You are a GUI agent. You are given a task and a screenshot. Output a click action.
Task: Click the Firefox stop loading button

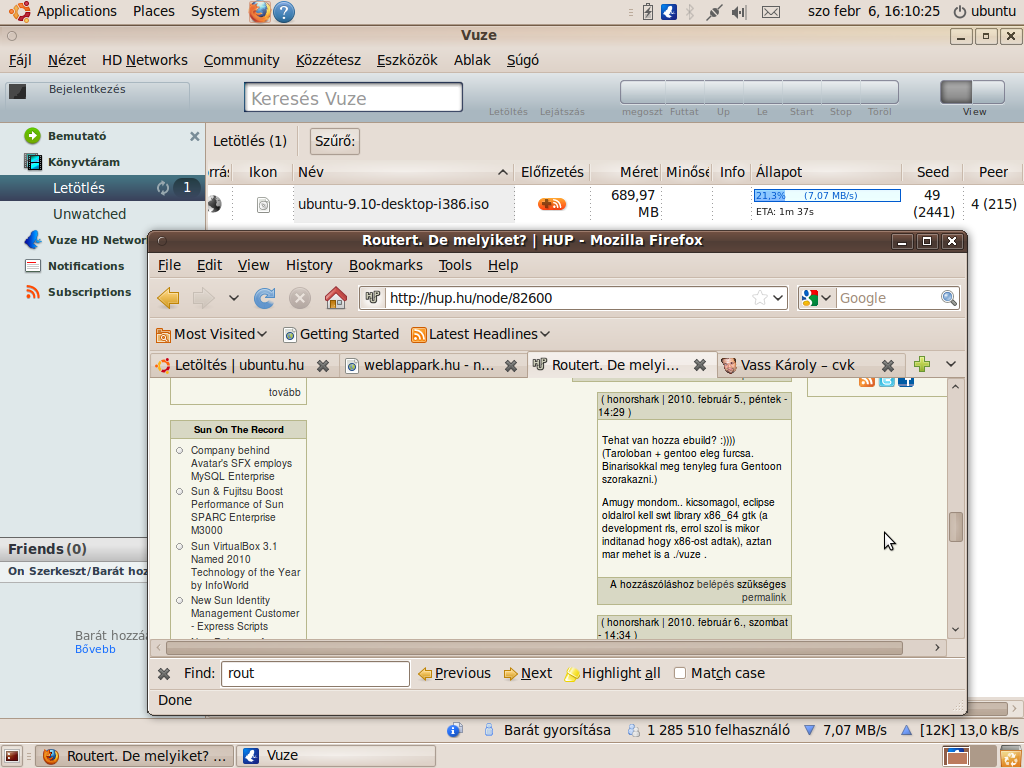tap(300, 298)
